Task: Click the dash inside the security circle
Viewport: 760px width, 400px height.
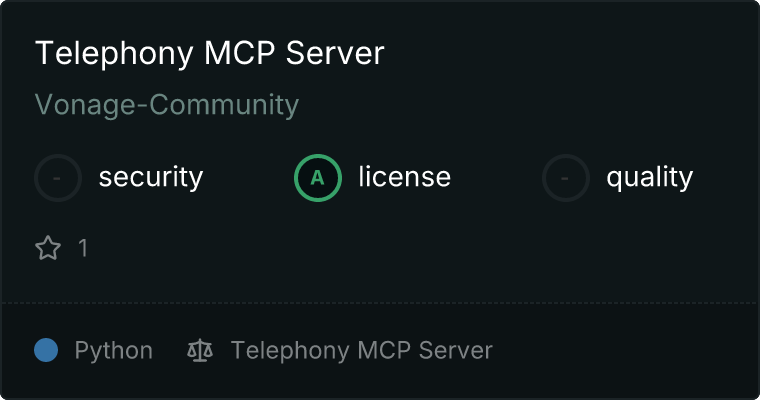Action: point(57,178)
